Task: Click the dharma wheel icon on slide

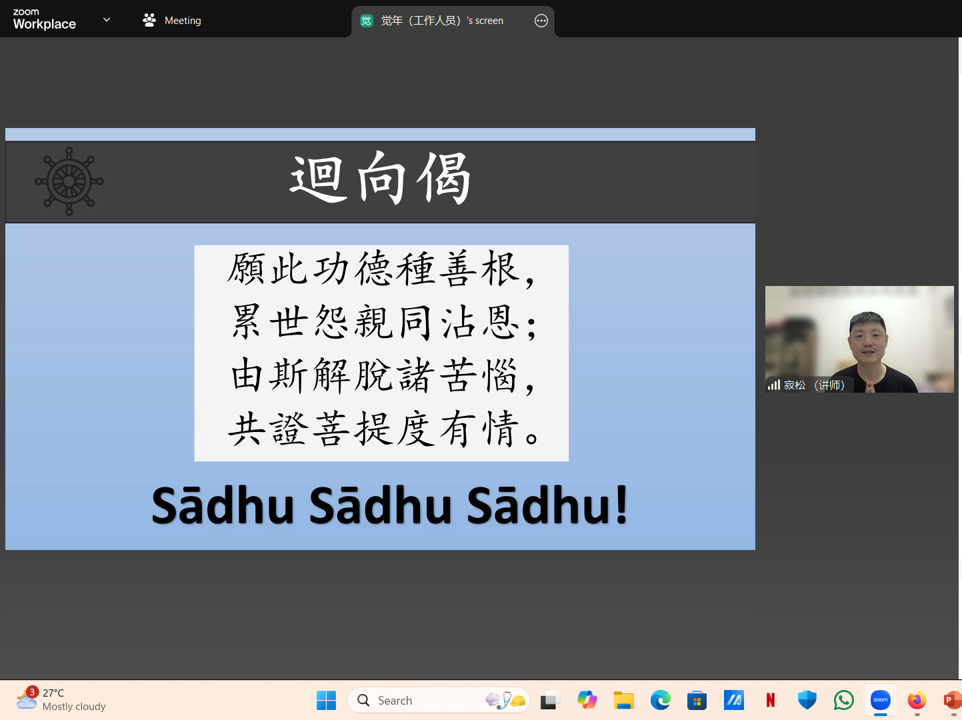Action: pyautogui.click(x=69, y=182)
